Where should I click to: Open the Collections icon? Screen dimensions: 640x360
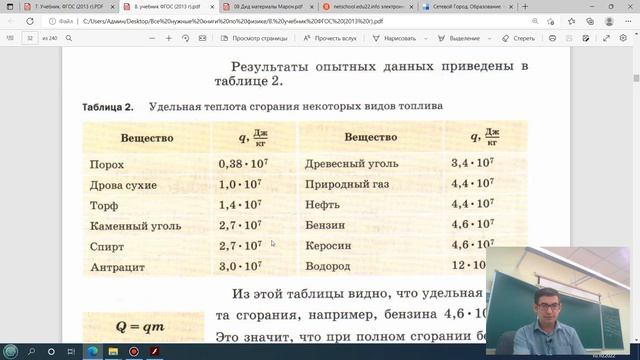tap(590, 21)
